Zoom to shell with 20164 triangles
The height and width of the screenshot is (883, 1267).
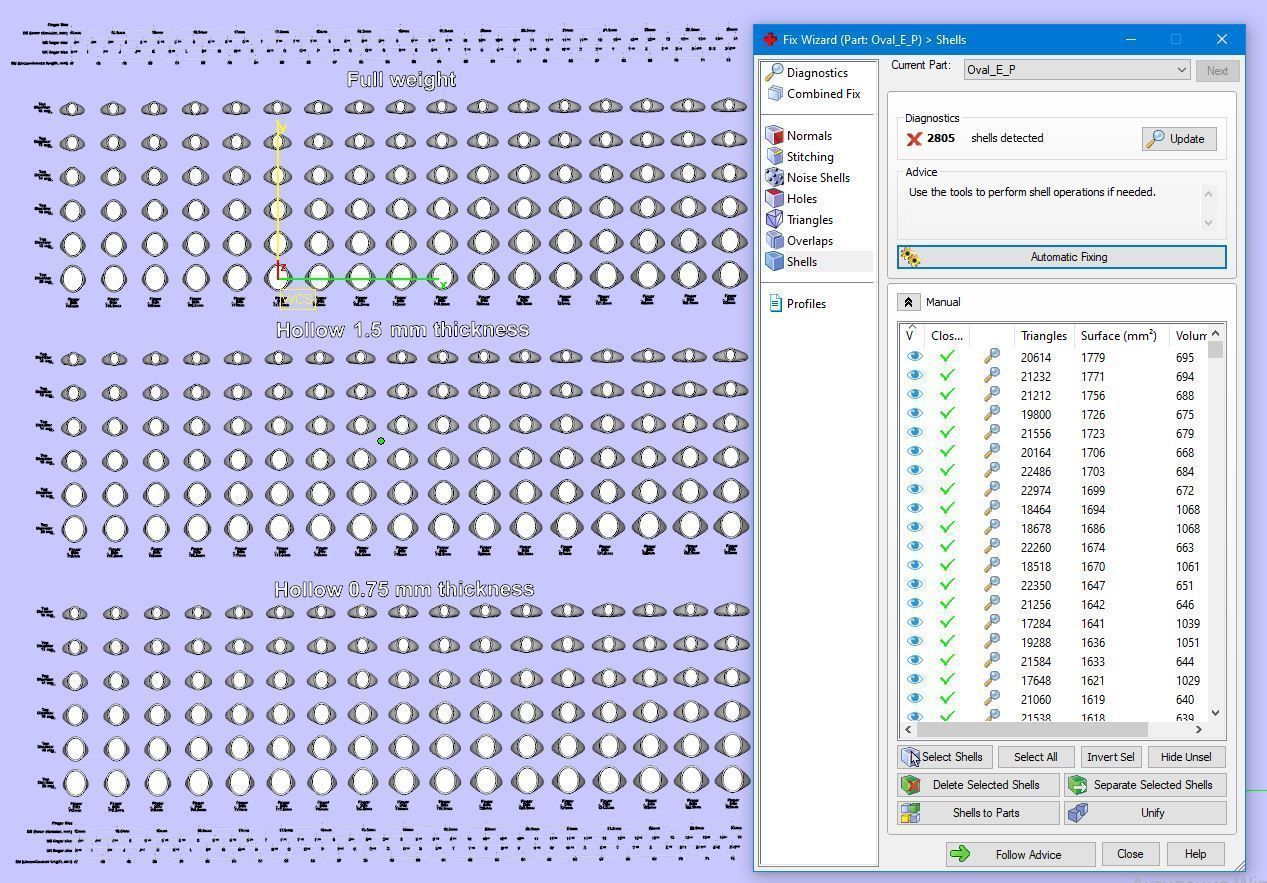[992, 452]
